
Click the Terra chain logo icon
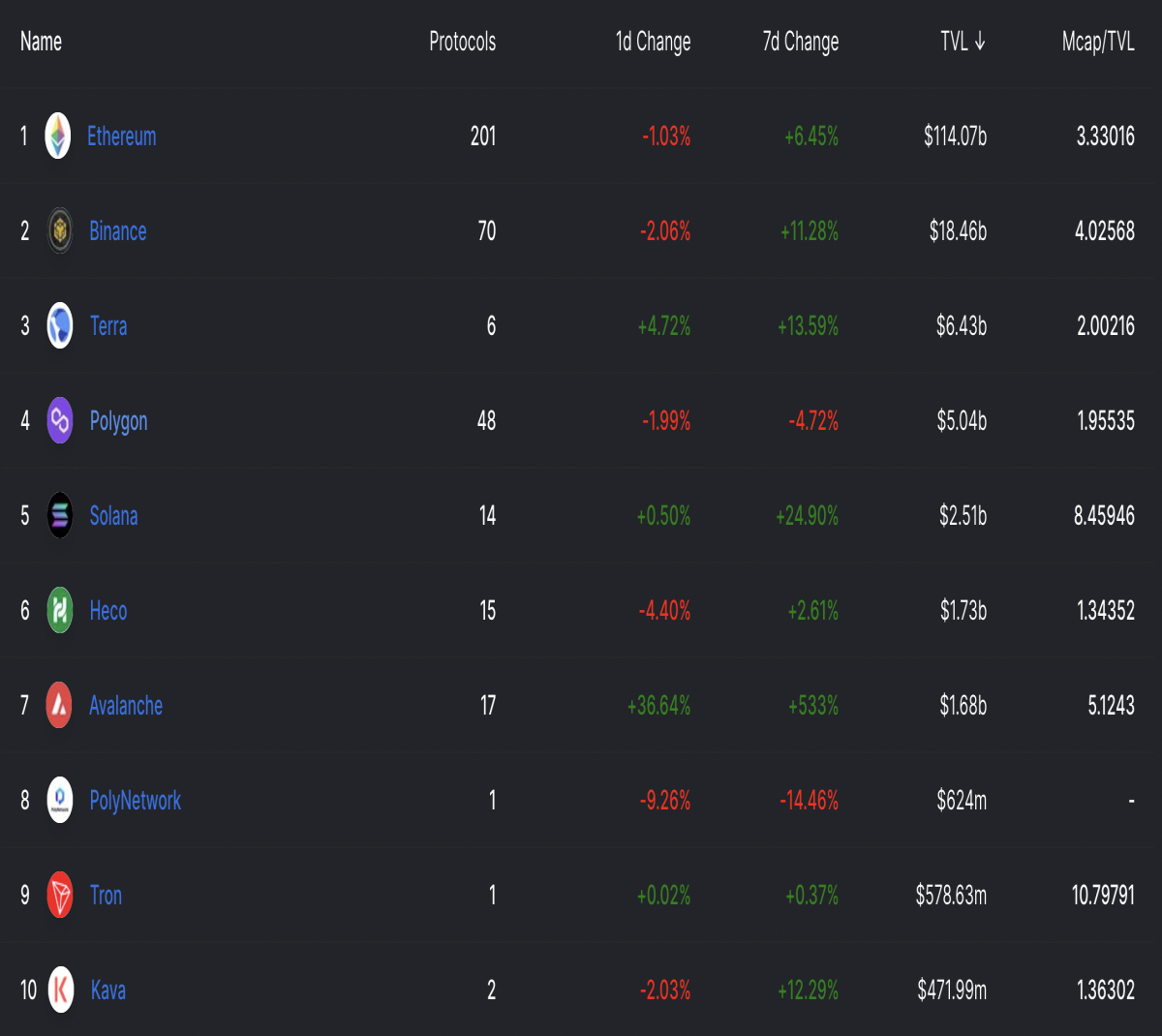pos(60,326)
